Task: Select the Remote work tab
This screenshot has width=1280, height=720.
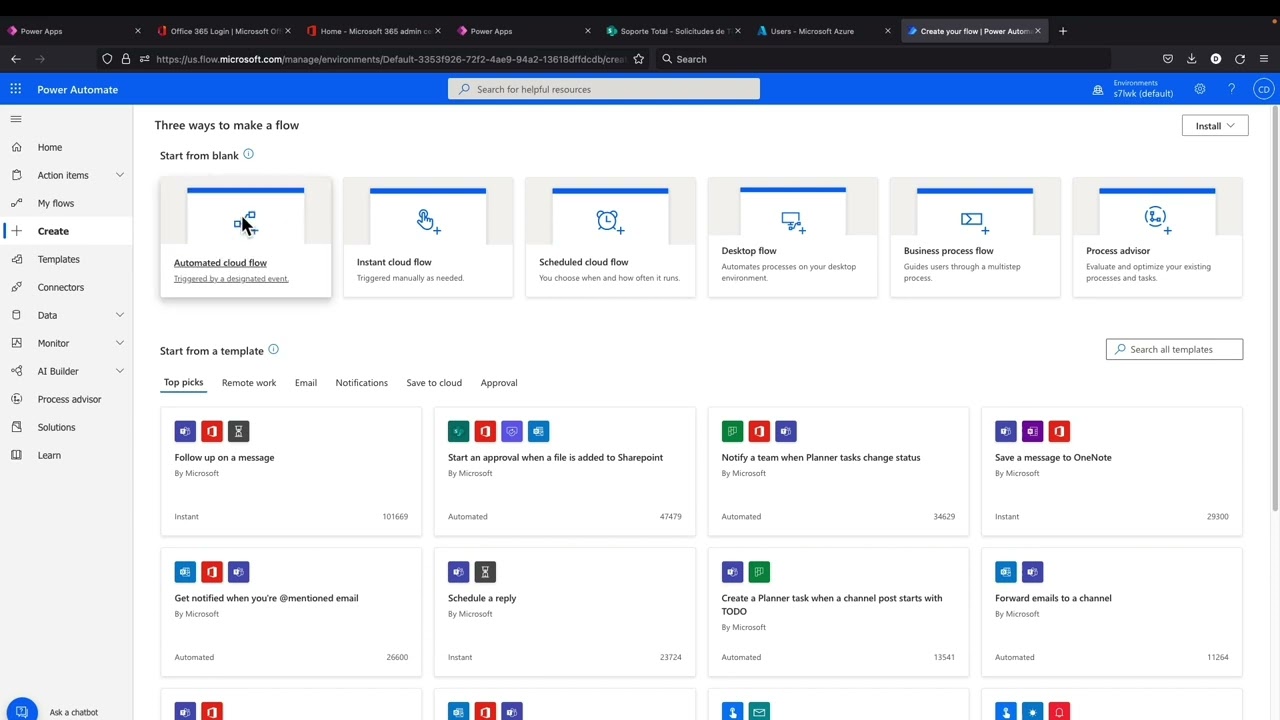Action: pyautogui.click(x=249, y=383)
